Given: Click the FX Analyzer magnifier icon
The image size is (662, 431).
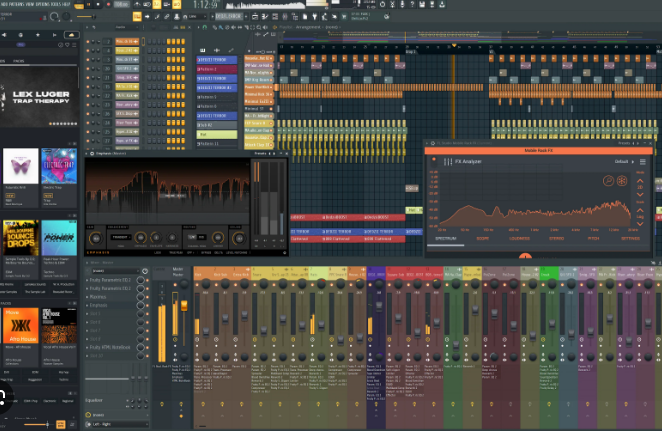Looking at the screenshot, I should tap(608, 181).
